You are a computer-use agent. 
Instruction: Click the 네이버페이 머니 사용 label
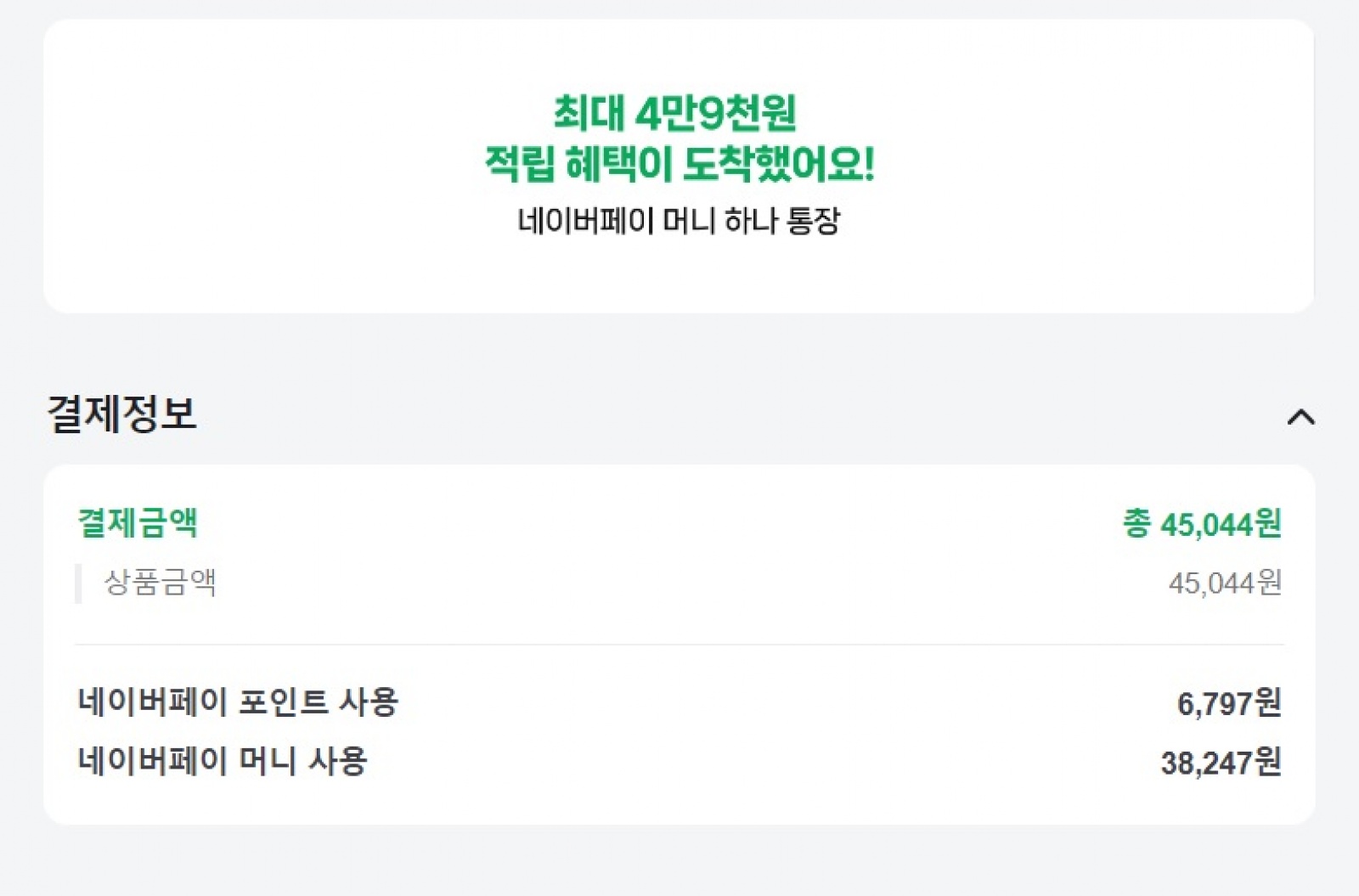(223, 761)
